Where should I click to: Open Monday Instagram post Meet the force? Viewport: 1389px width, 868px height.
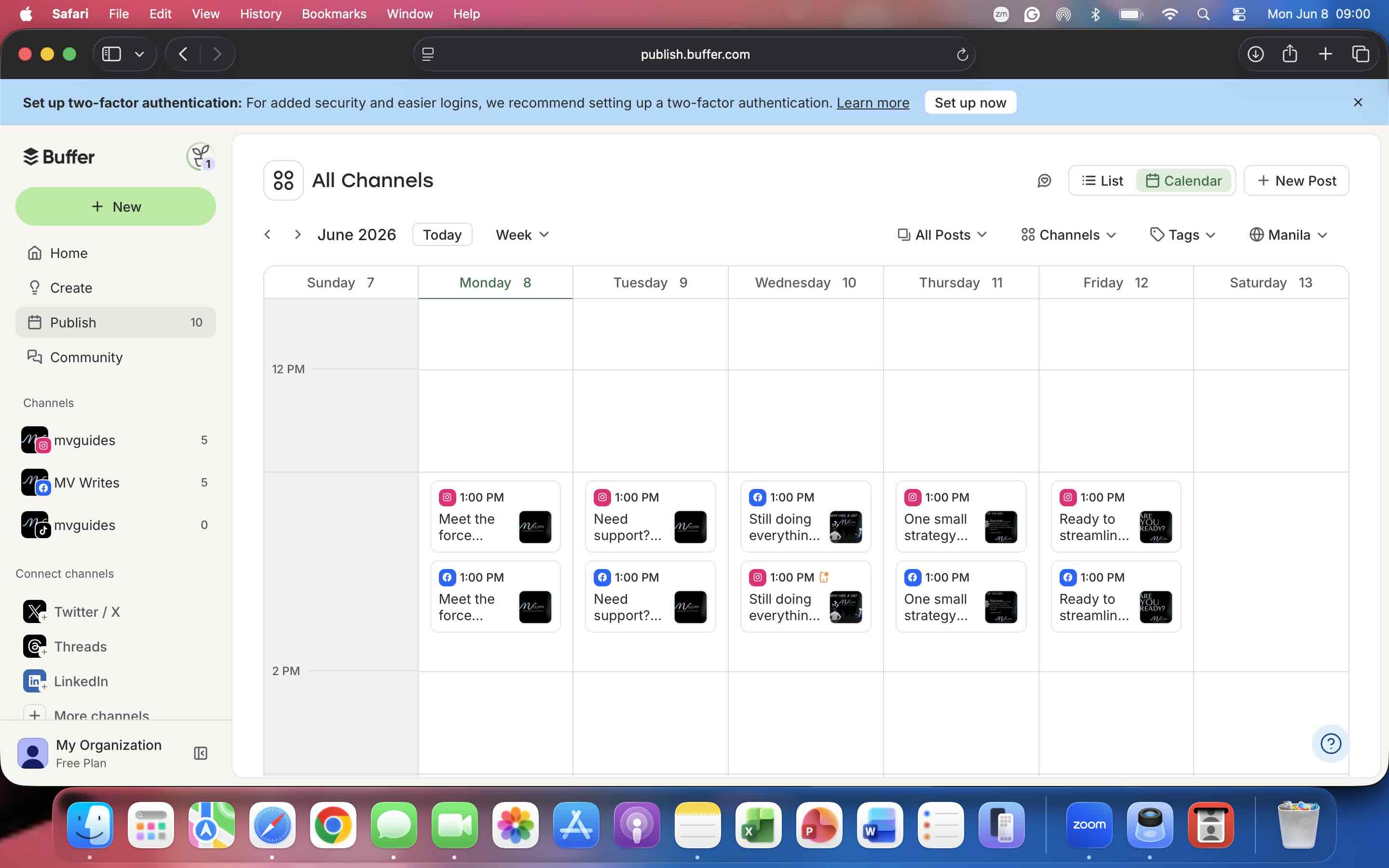tap(495, 516)
